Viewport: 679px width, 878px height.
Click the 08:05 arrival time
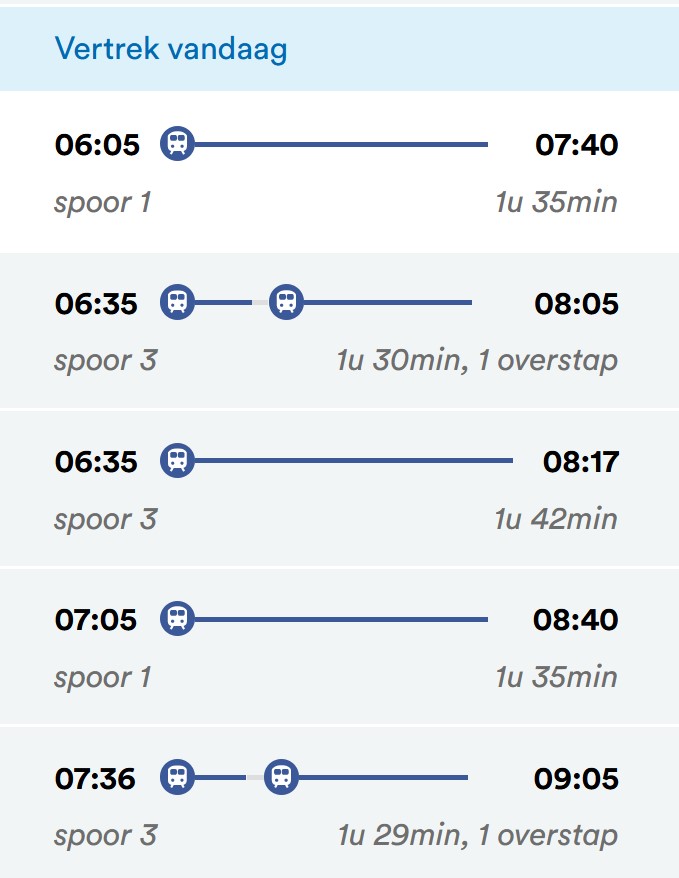[x=576, y=303]
